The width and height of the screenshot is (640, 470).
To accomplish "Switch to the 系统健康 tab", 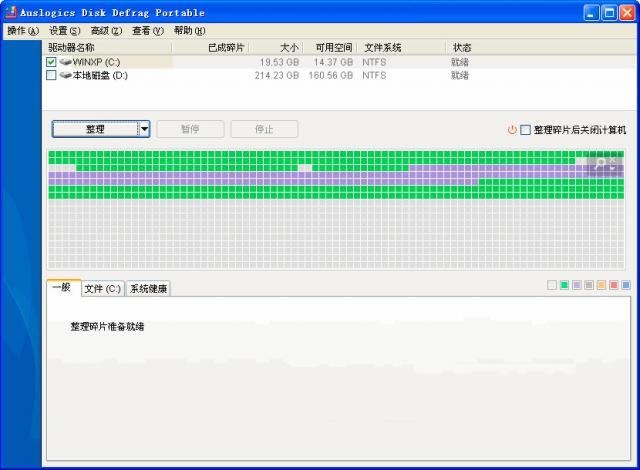I will coord(148,288).
